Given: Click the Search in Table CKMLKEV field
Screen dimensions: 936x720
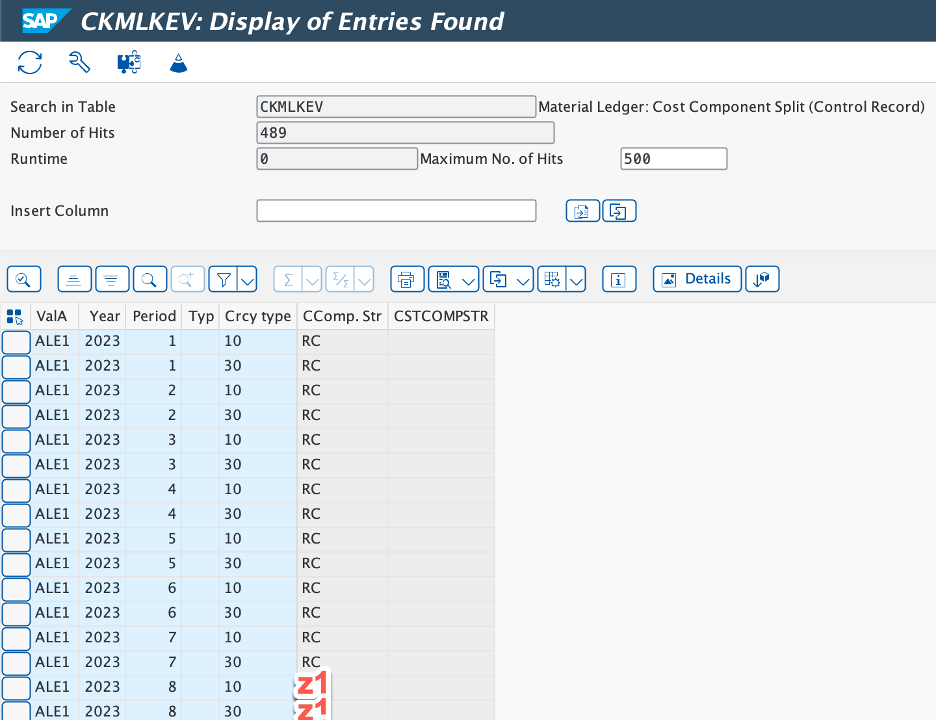Looking at the screenshot, I should pyautogui.click(x=396, y=107).
